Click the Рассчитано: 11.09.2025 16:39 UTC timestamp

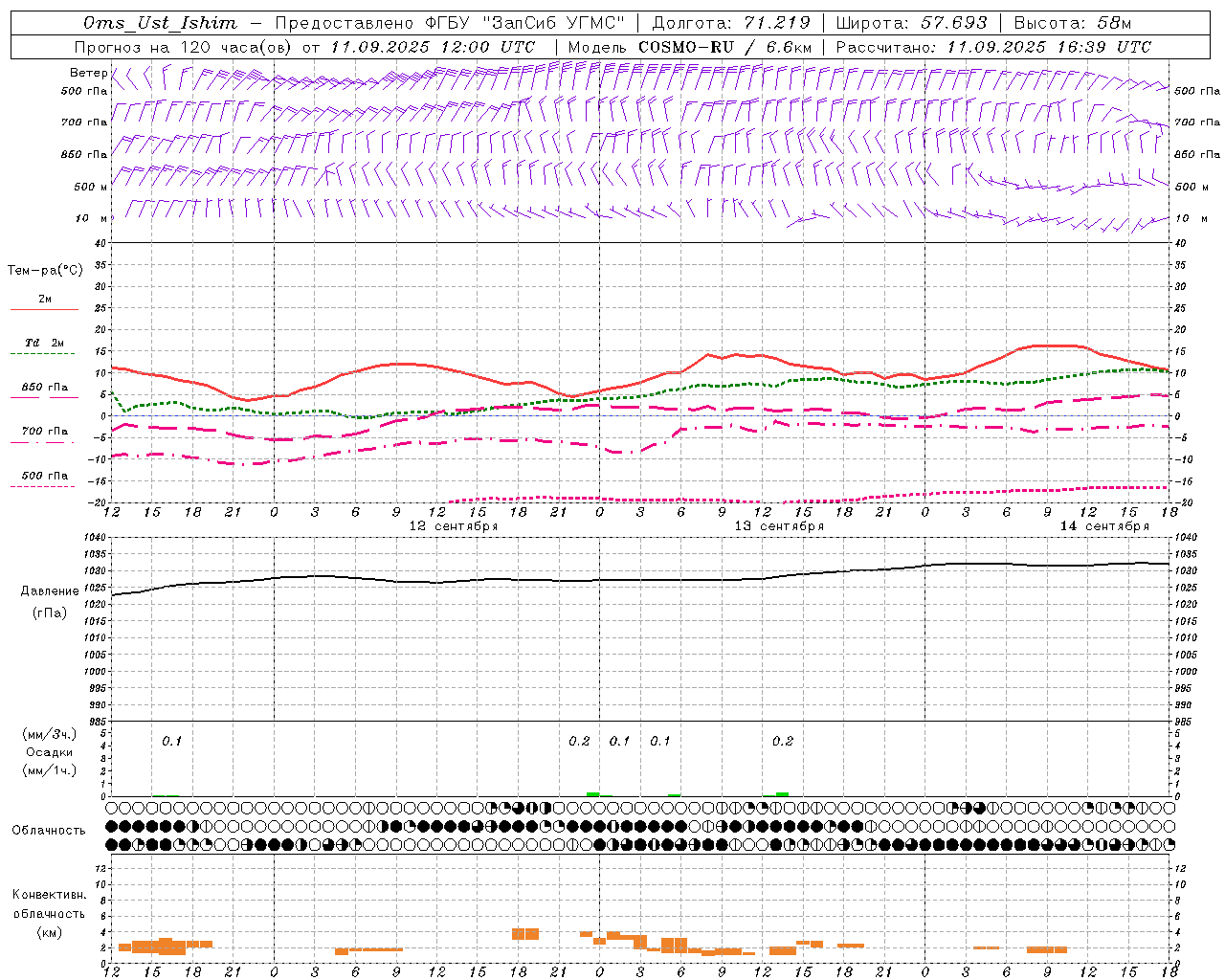[x=993, y=47]
